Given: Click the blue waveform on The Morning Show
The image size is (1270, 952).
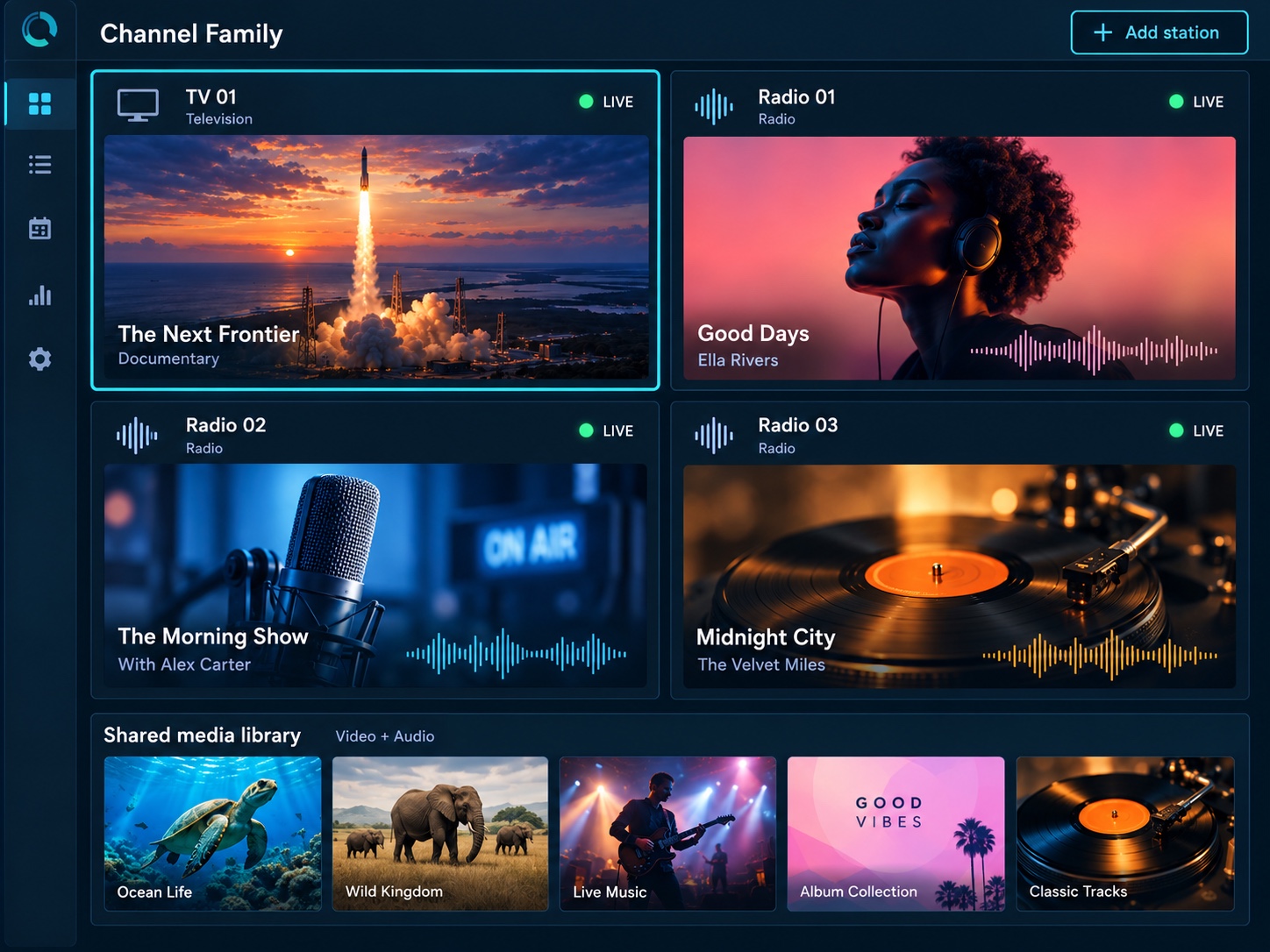Looking at the screenshot, I should coord(517,654).
